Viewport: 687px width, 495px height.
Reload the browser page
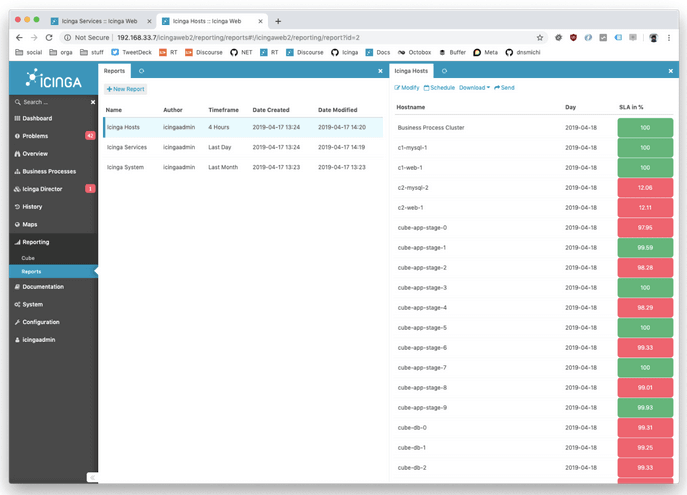click(x=49, y=38)
